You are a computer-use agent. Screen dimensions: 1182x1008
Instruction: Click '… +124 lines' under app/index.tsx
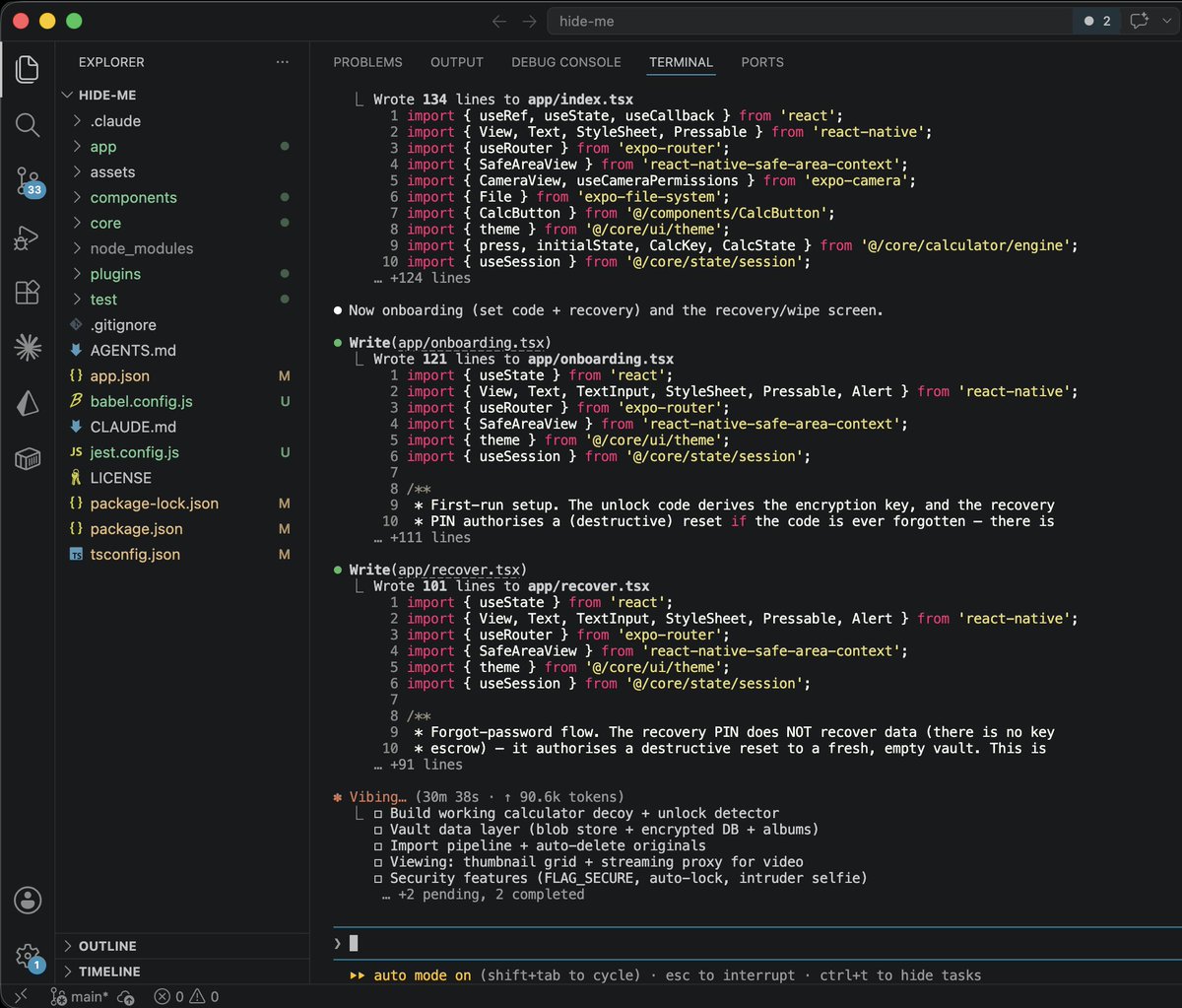pyautogui.click(x=423, y=278)
